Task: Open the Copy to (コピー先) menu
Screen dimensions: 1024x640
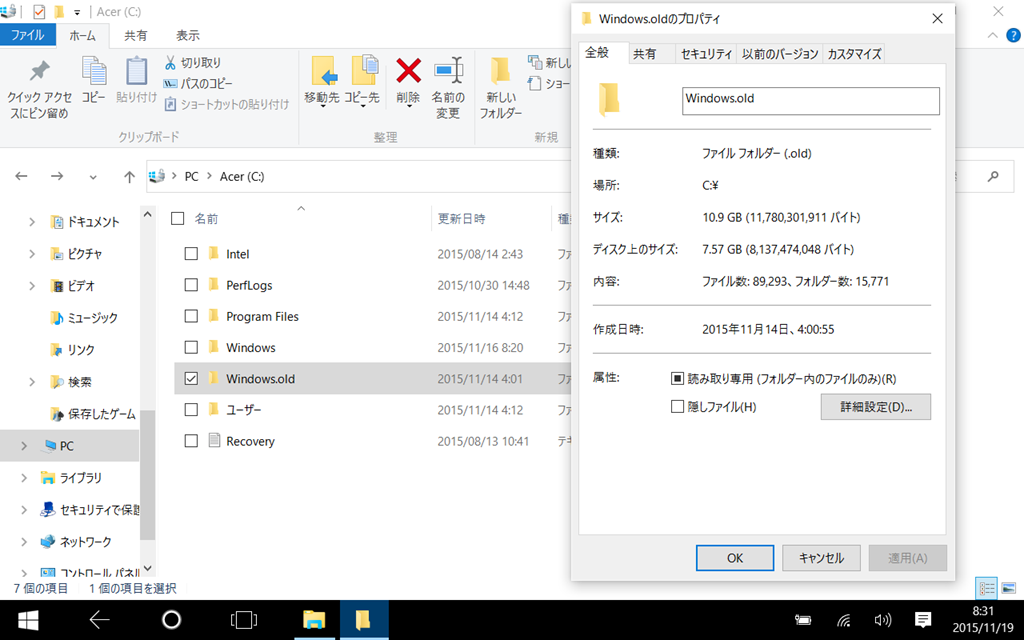Action: [x=362, y=81]
